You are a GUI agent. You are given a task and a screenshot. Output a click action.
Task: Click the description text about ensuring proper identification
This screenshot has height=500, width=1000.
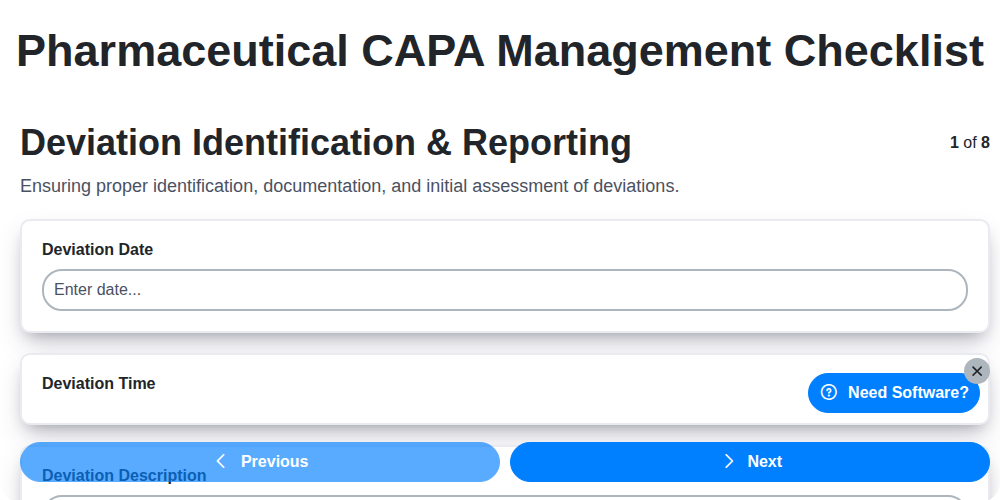[x=349, y=186]
